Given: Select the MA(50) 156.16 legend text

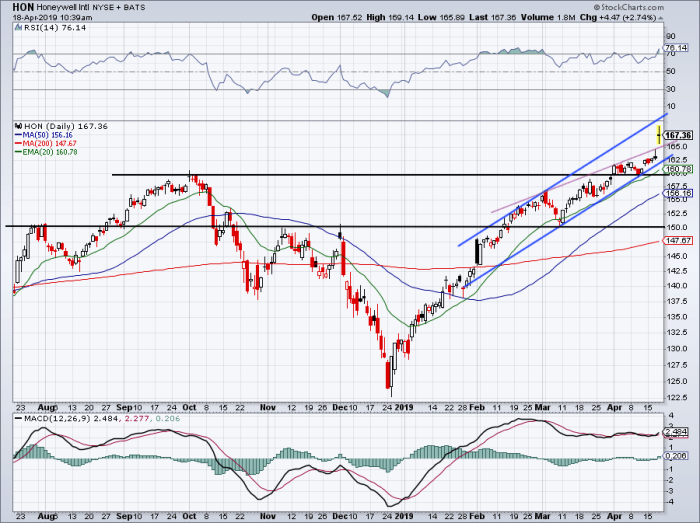Looking at the screenshot, I should (47, 135).
